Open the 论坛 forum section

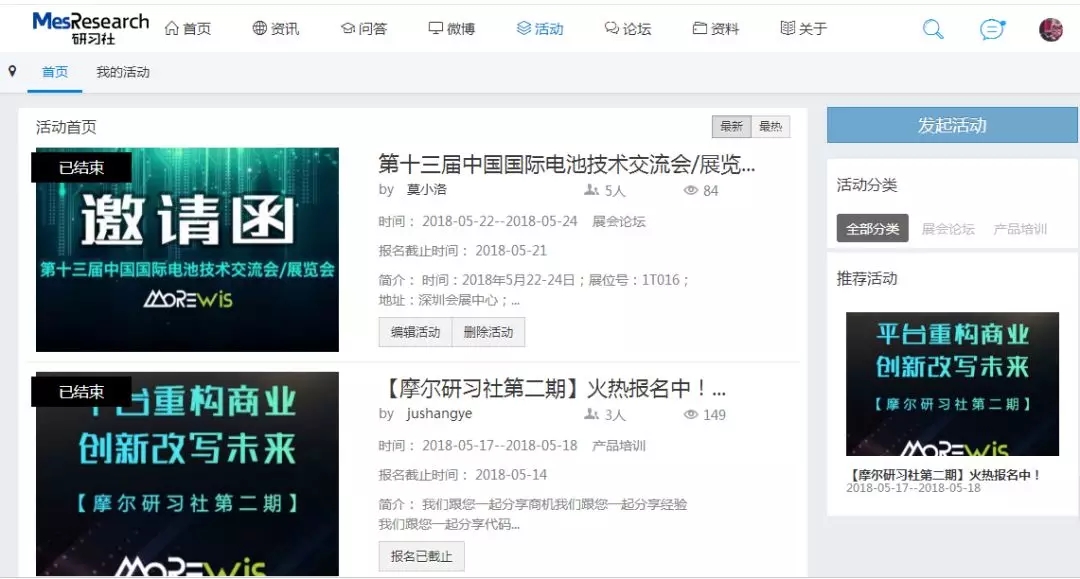click(x=628, y=28)
